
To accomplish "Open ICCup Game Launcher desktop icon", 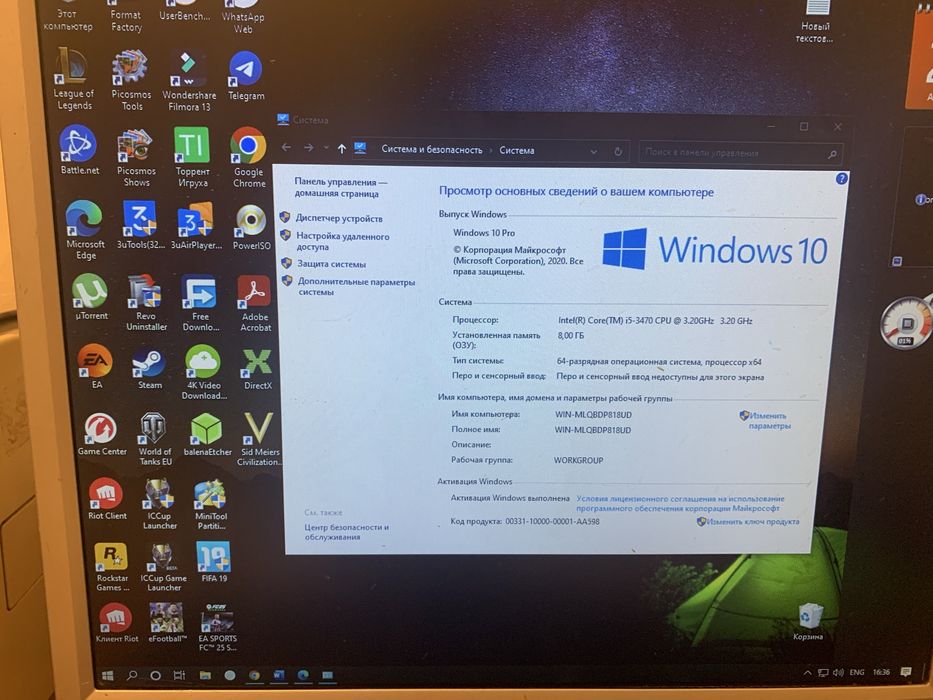I will coord(164,567).
